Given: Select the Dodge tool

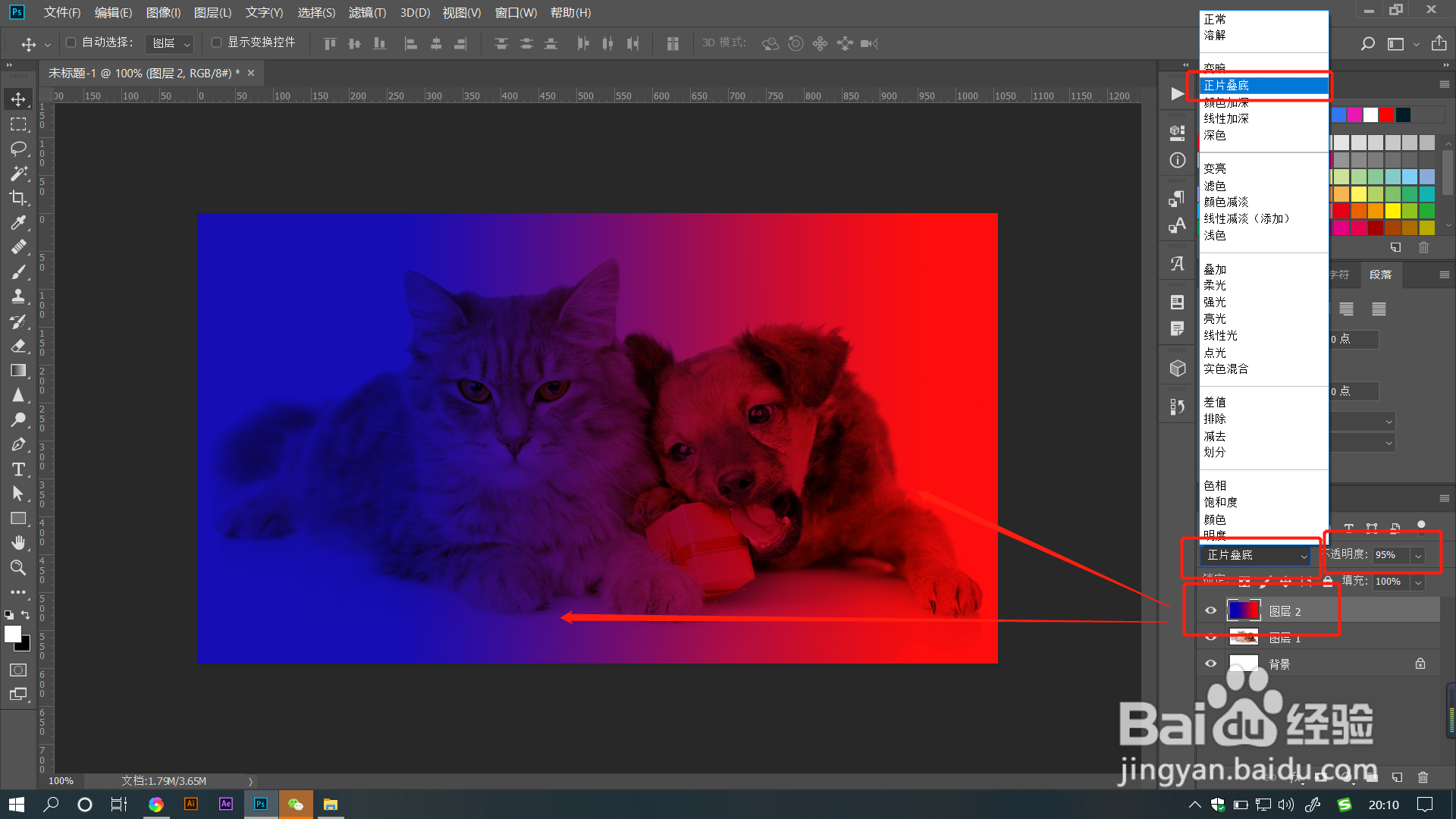Looking at the screenshot, I should (x=18, y=419).
